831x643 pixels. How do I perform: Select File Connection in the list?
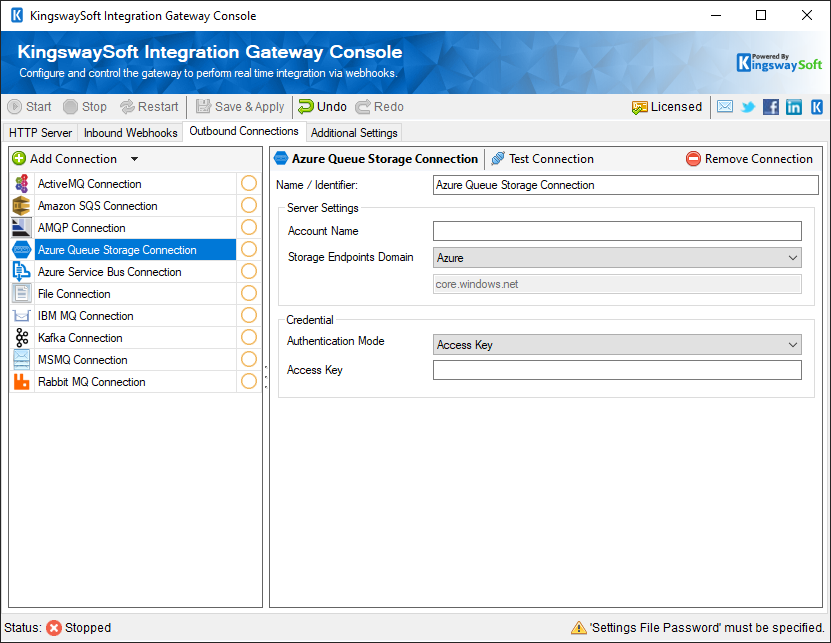click(135, 294)
